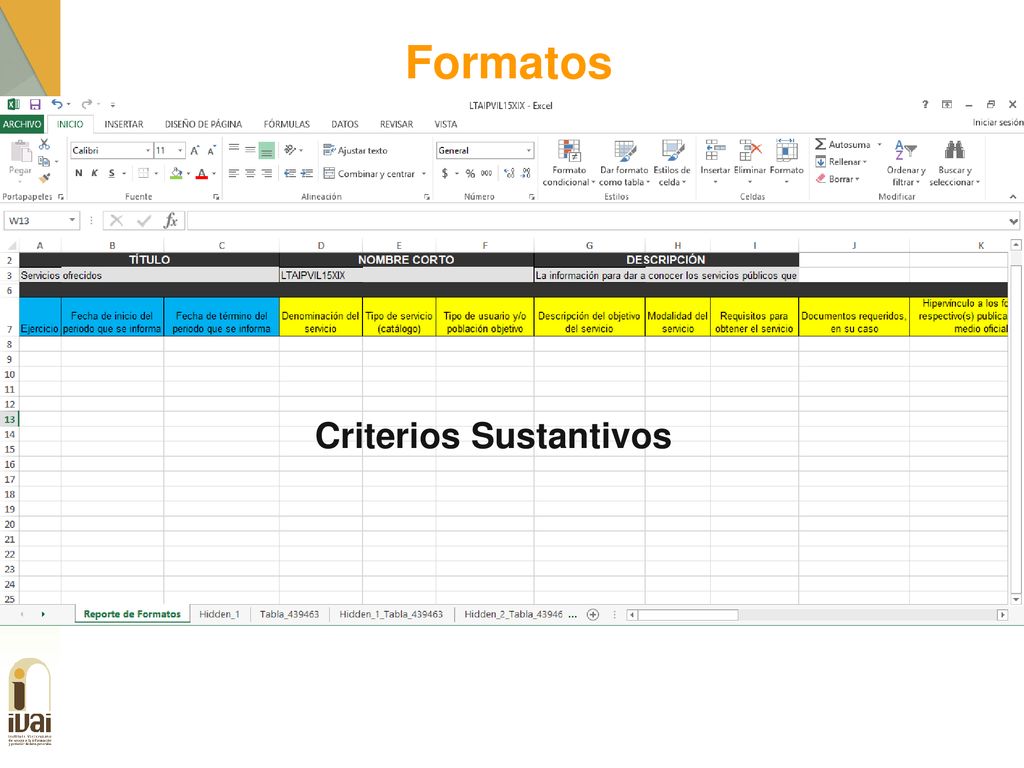Open Excel help question mark
Image resolution: width=1024 pixels, height=768 pixels.
tap(925, 104)
